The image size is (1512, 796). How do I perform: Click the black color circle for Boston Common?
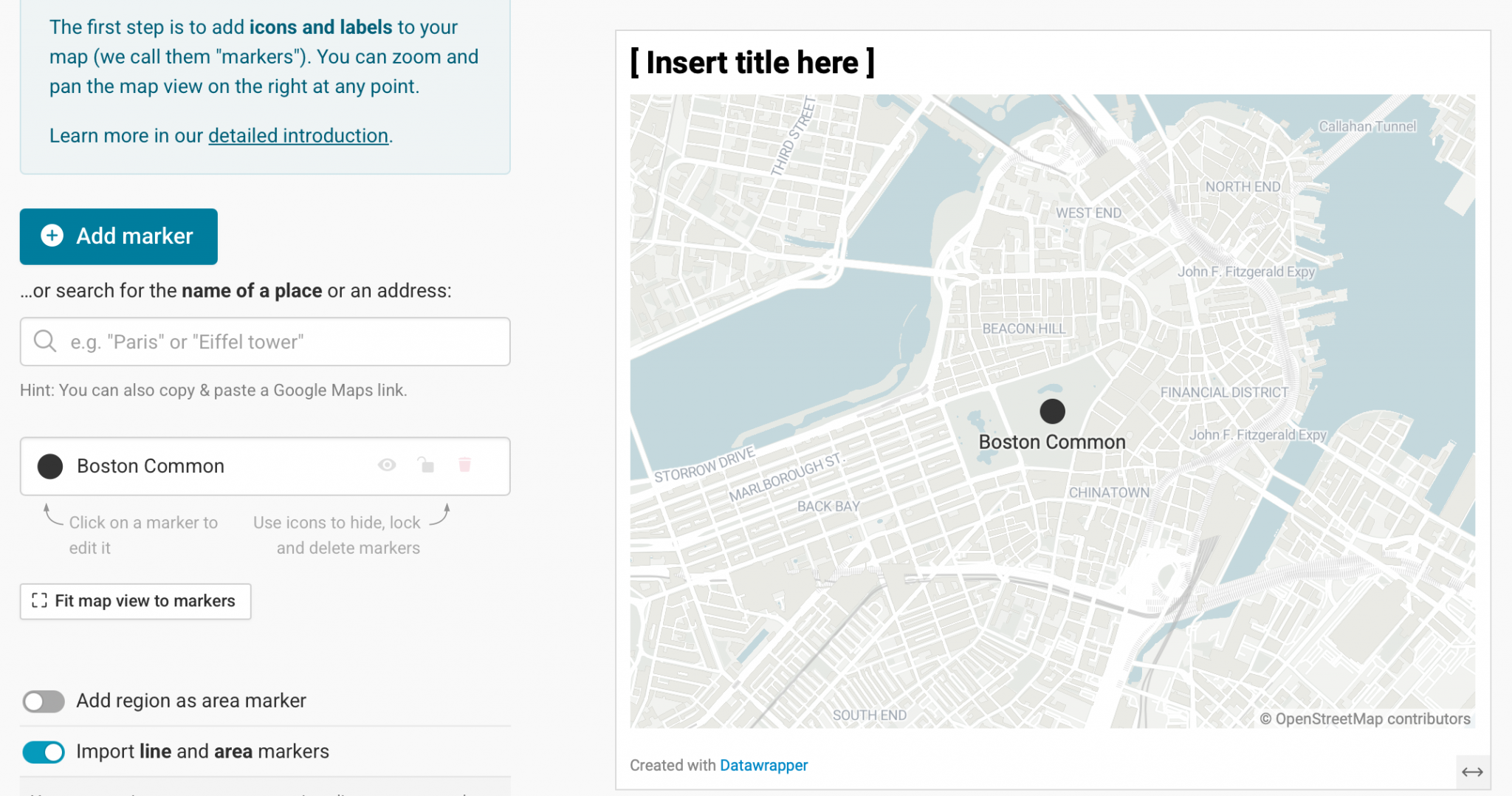click(49, 466)
